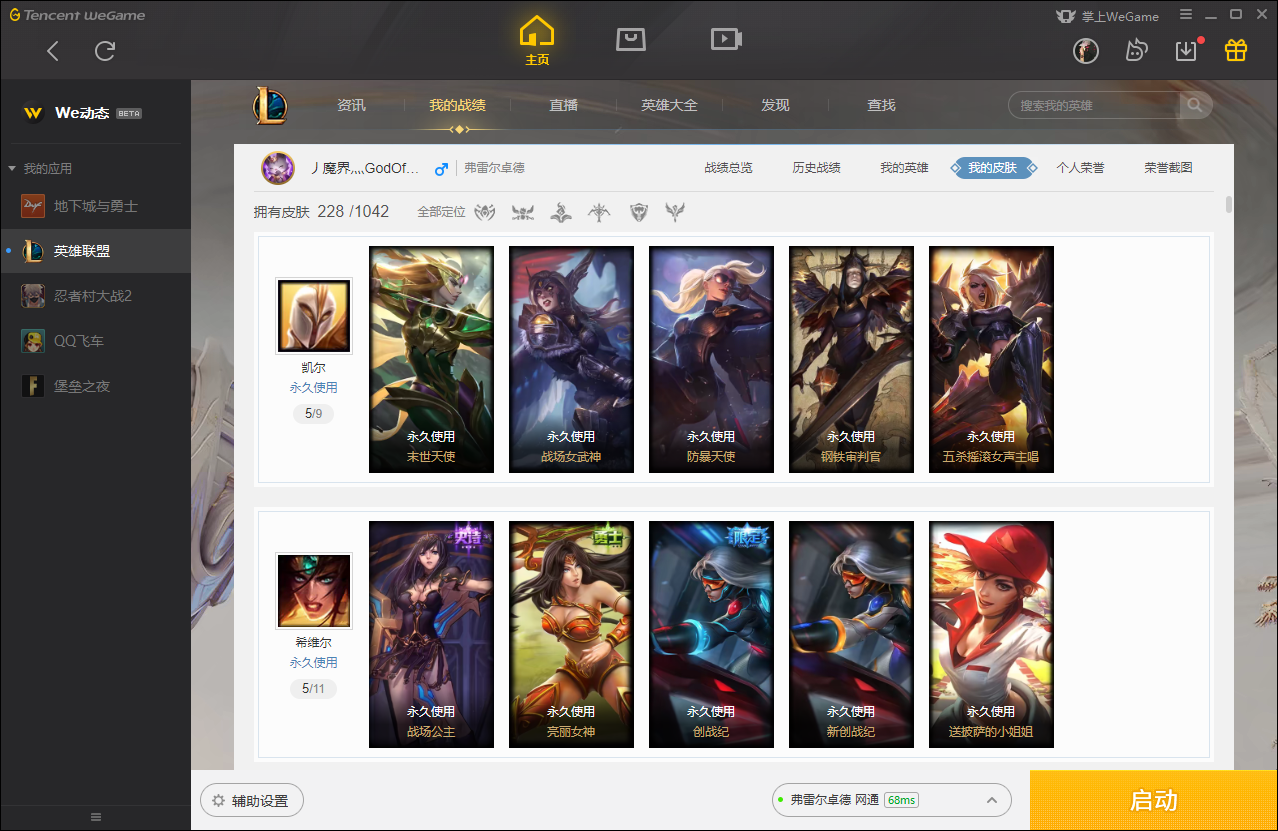Open the 末世天使 skin card
This screenshot has height=831, width=1278.
click(431, 359)
